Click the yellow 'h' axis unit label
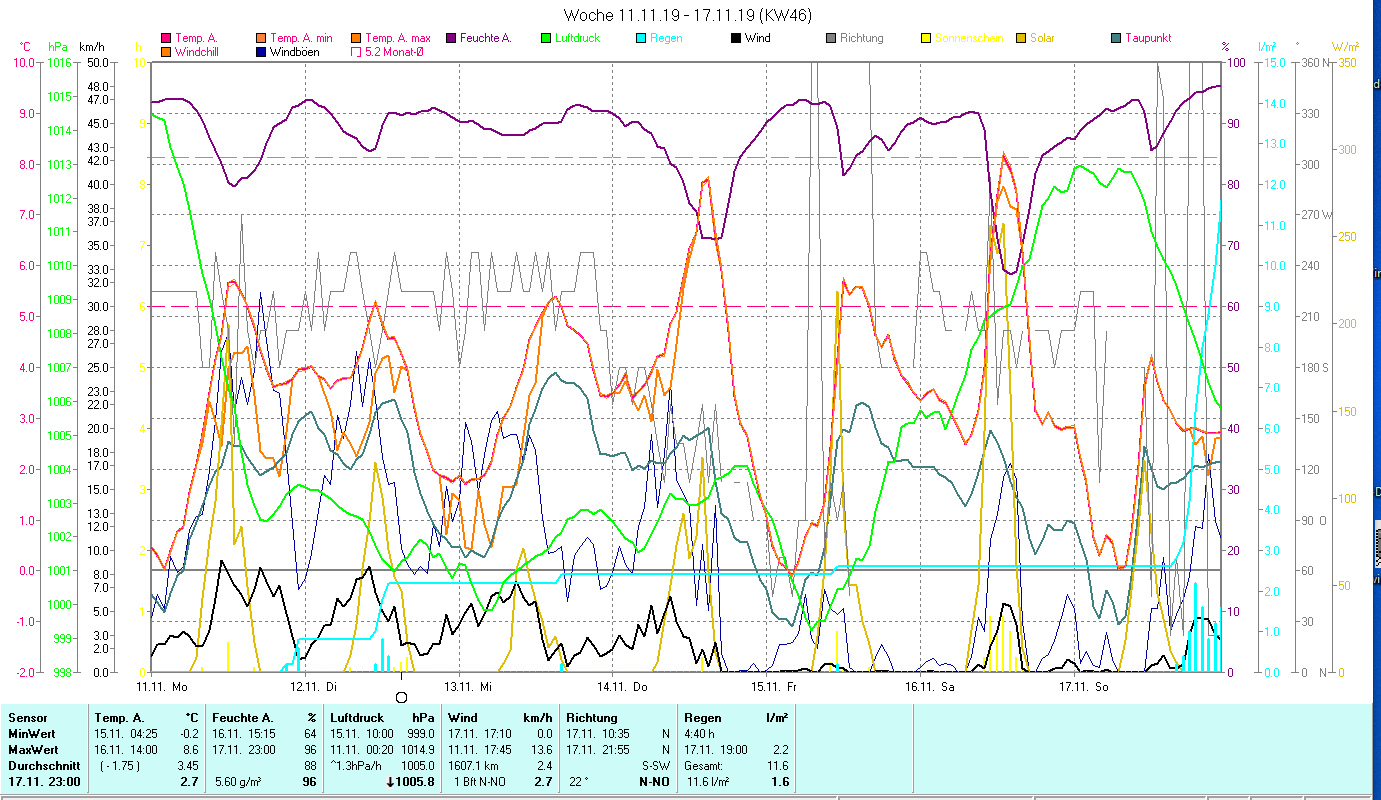 coord(138,46)
